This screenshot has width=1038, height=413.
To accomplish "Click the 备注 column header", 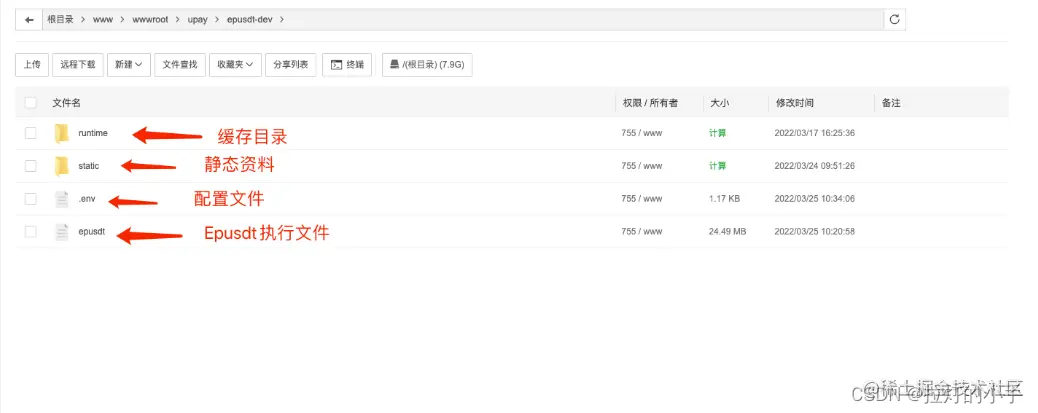I will pyautogui.click(x=891, y=103).
